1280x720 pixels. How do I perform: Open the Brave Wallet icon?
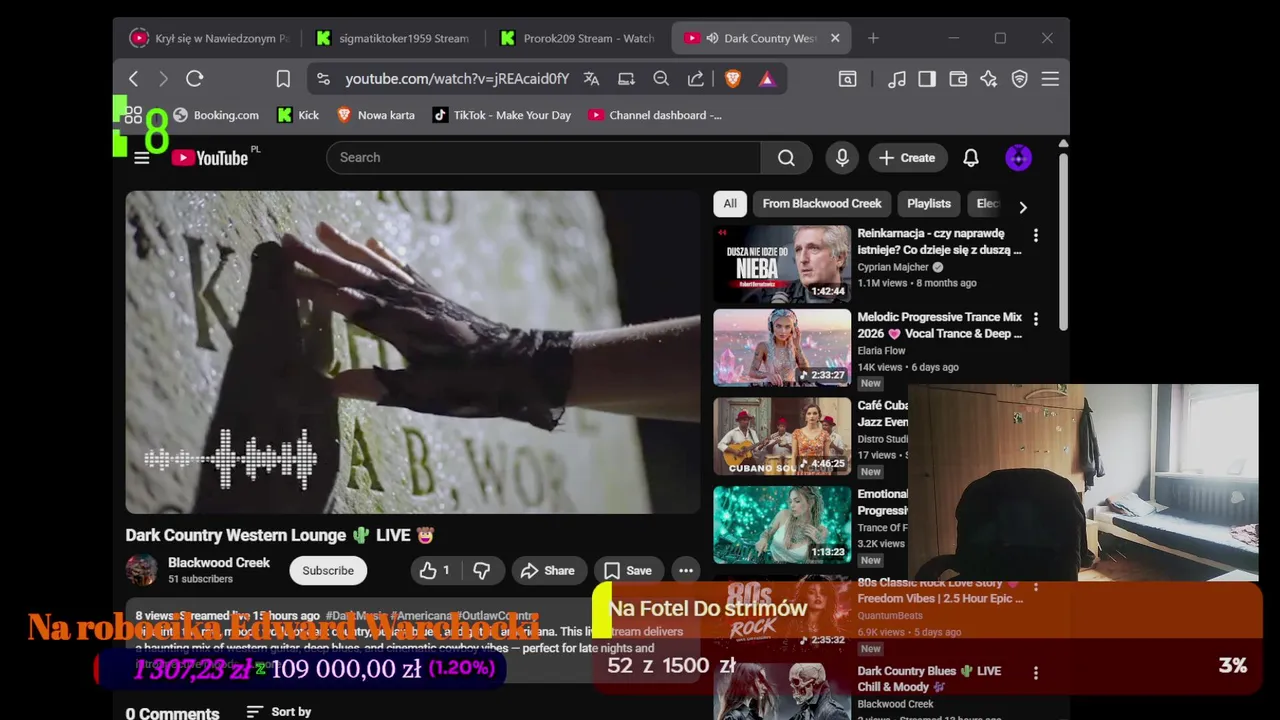[x=958, y=79]
